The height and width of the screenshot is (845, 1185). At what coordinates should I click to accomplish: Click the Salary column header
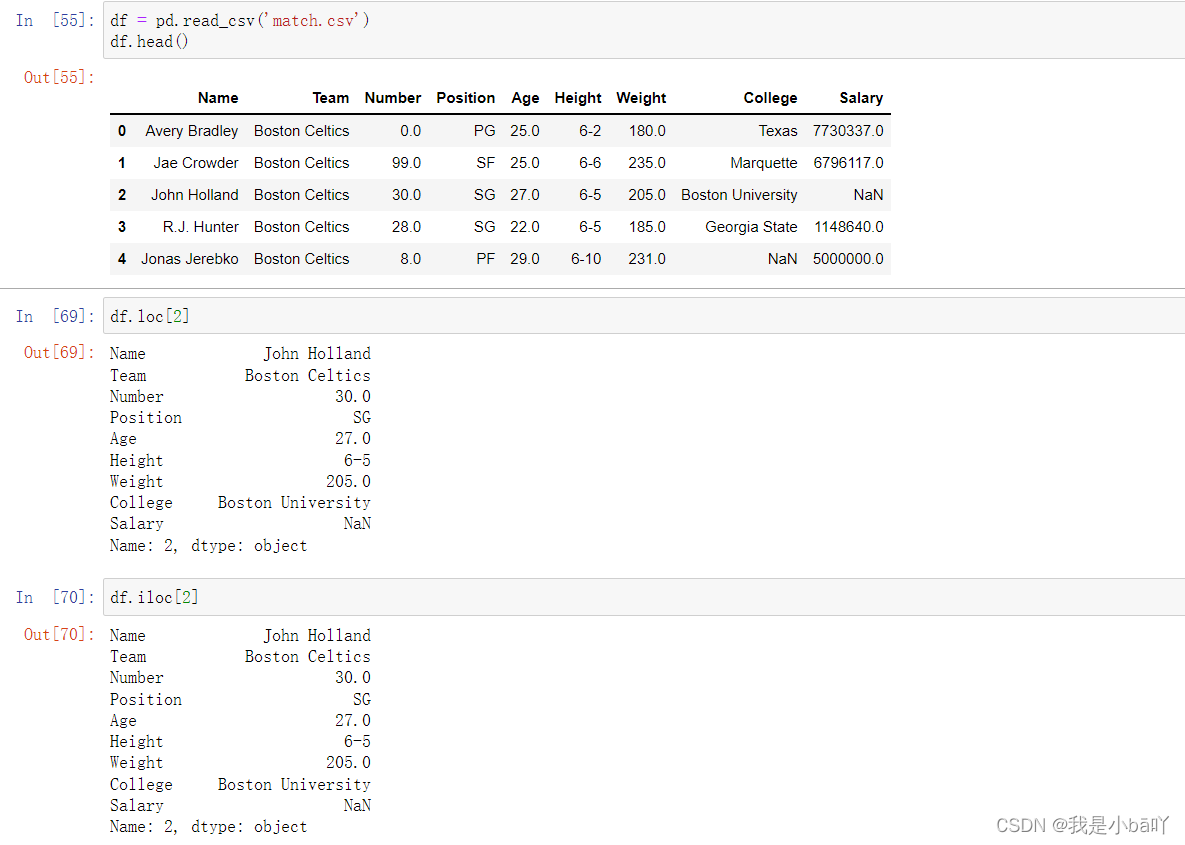coord(861,98)
